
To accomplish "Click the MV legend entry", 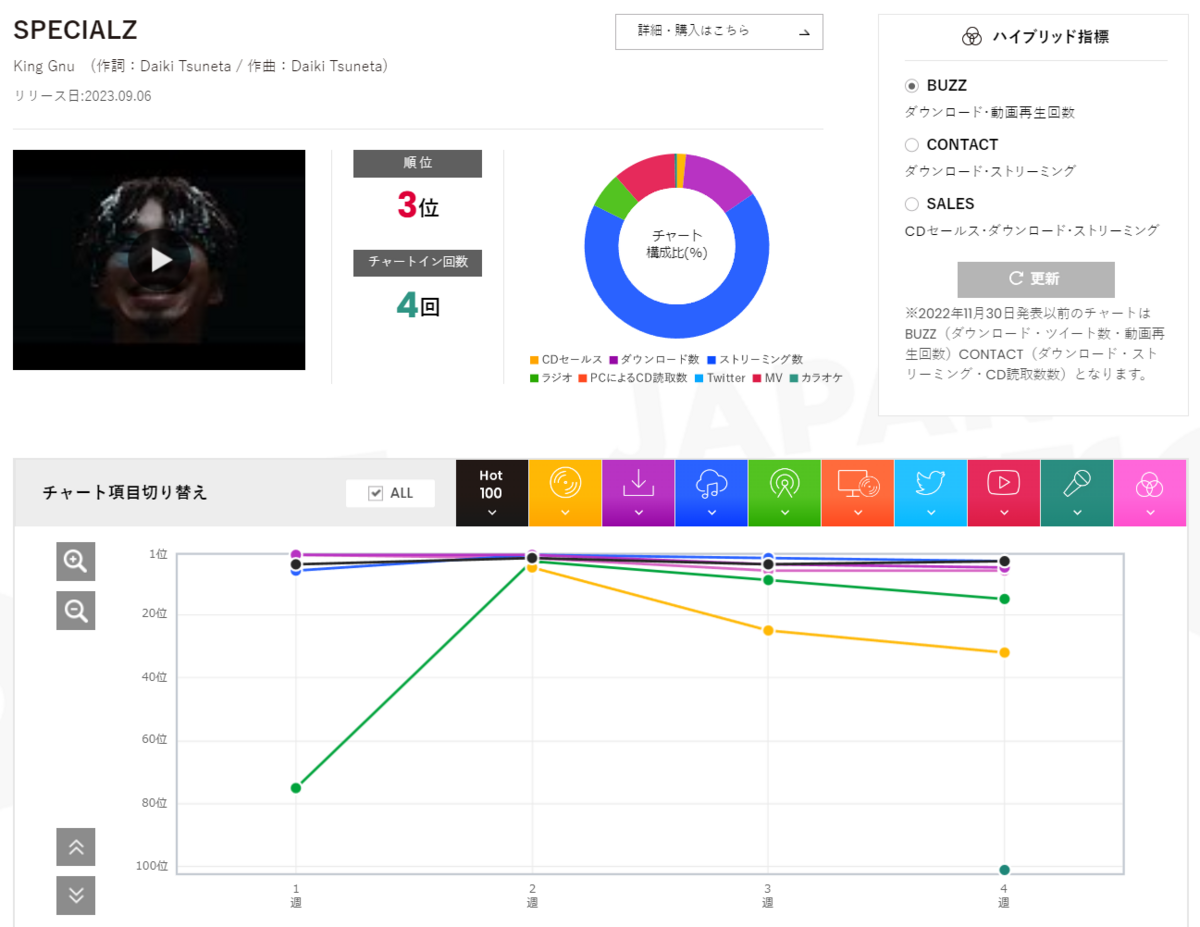I will pos(767,378).
